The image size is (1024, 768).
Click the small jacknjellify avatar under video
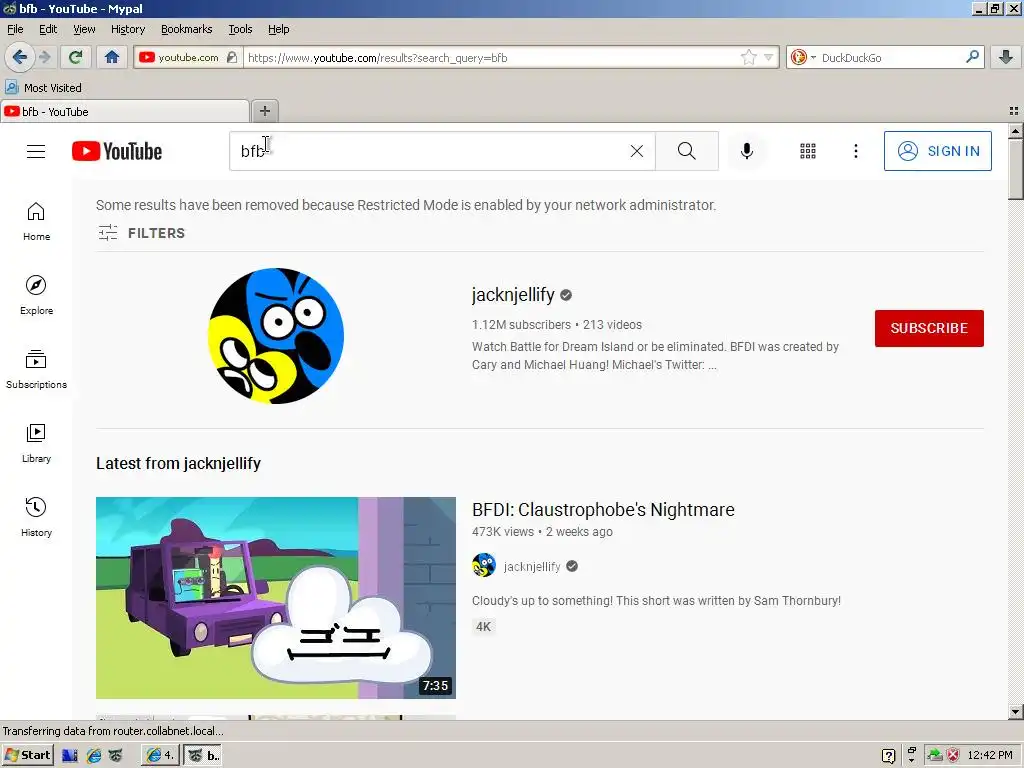pyautogui.click(x=484, y=566)
